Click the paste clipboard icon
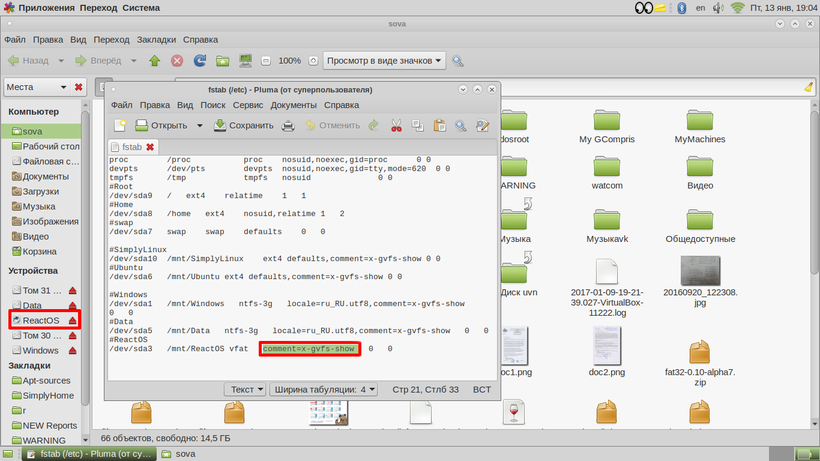820x461 pixels. coord(439,125)
